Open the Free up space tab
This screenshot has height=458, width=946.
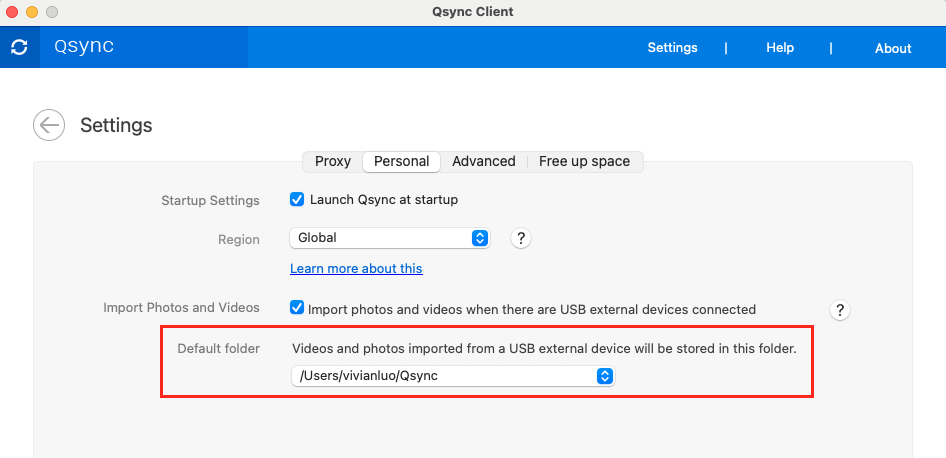[x=584, y=161]
